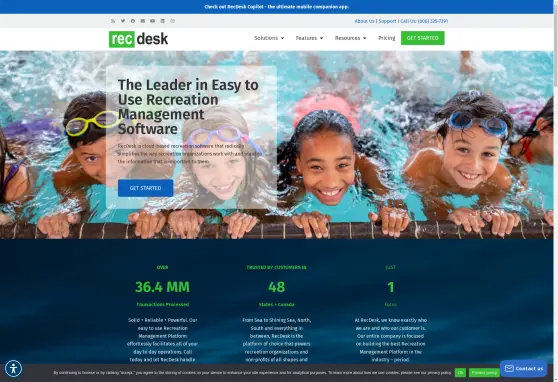The image size is (558, 382).
Task: Open the accessibility options icon
Action: pyautogui.click(x=14, y=368)
